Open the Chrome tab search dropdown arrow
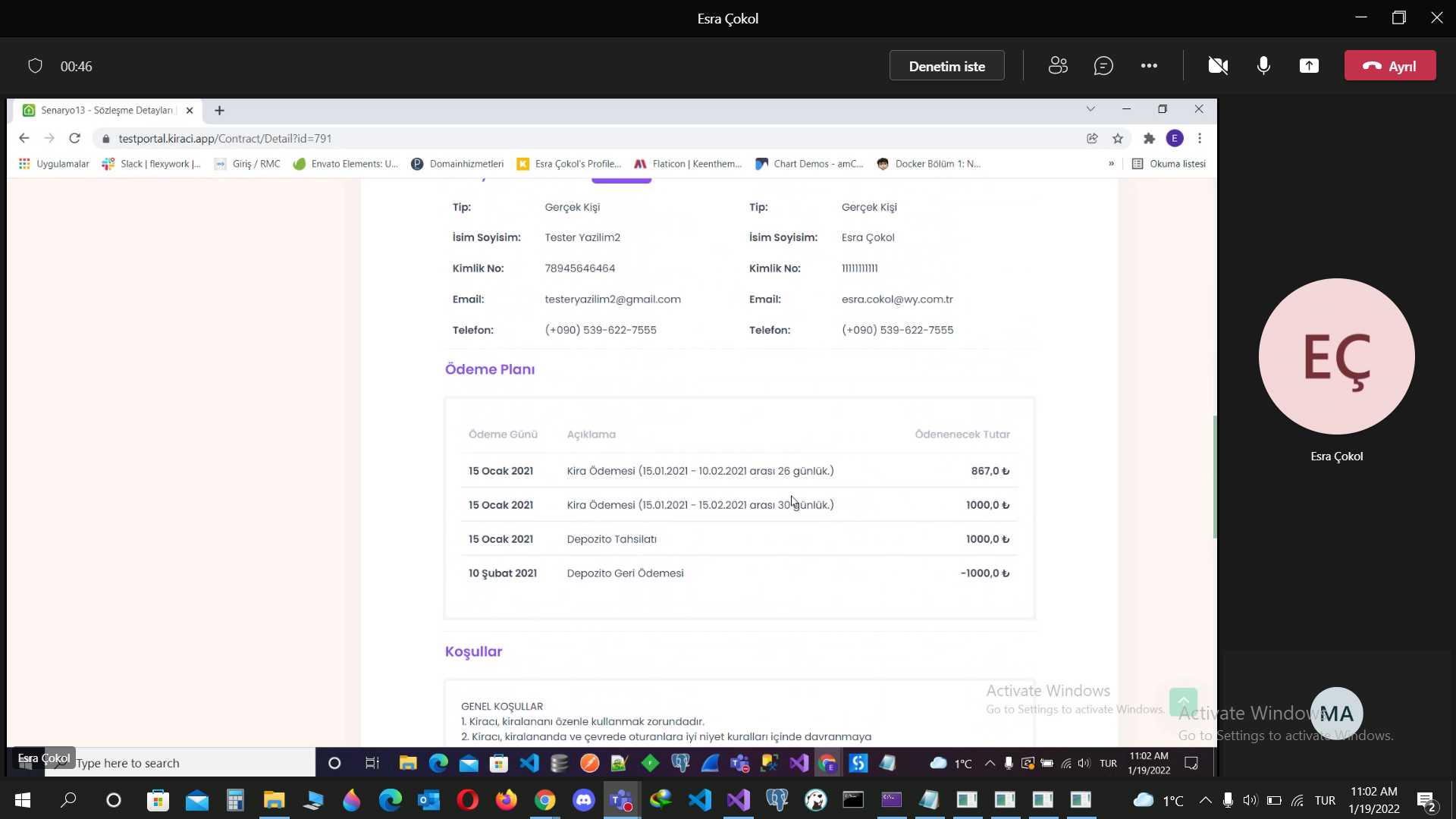The width and height of the screenshot is (1456, 819). [1090, 109]
